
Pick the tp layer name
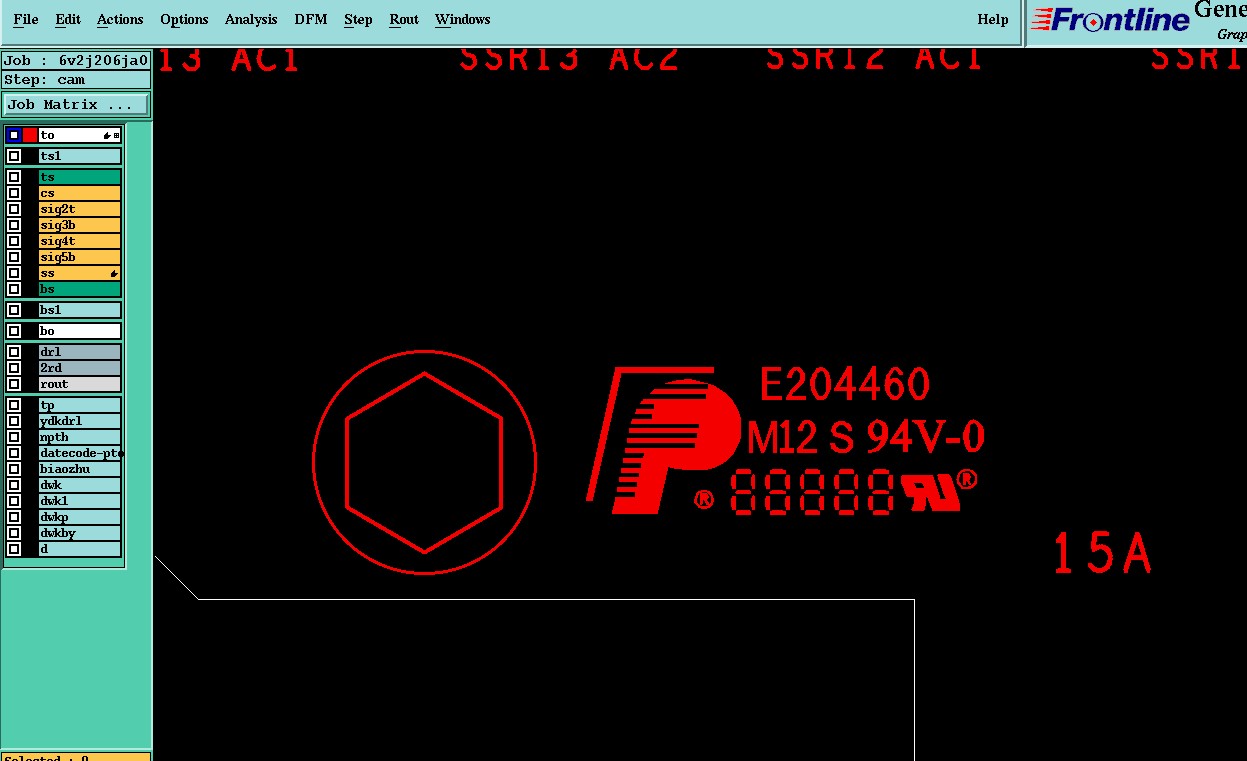(x=80, y=405)
